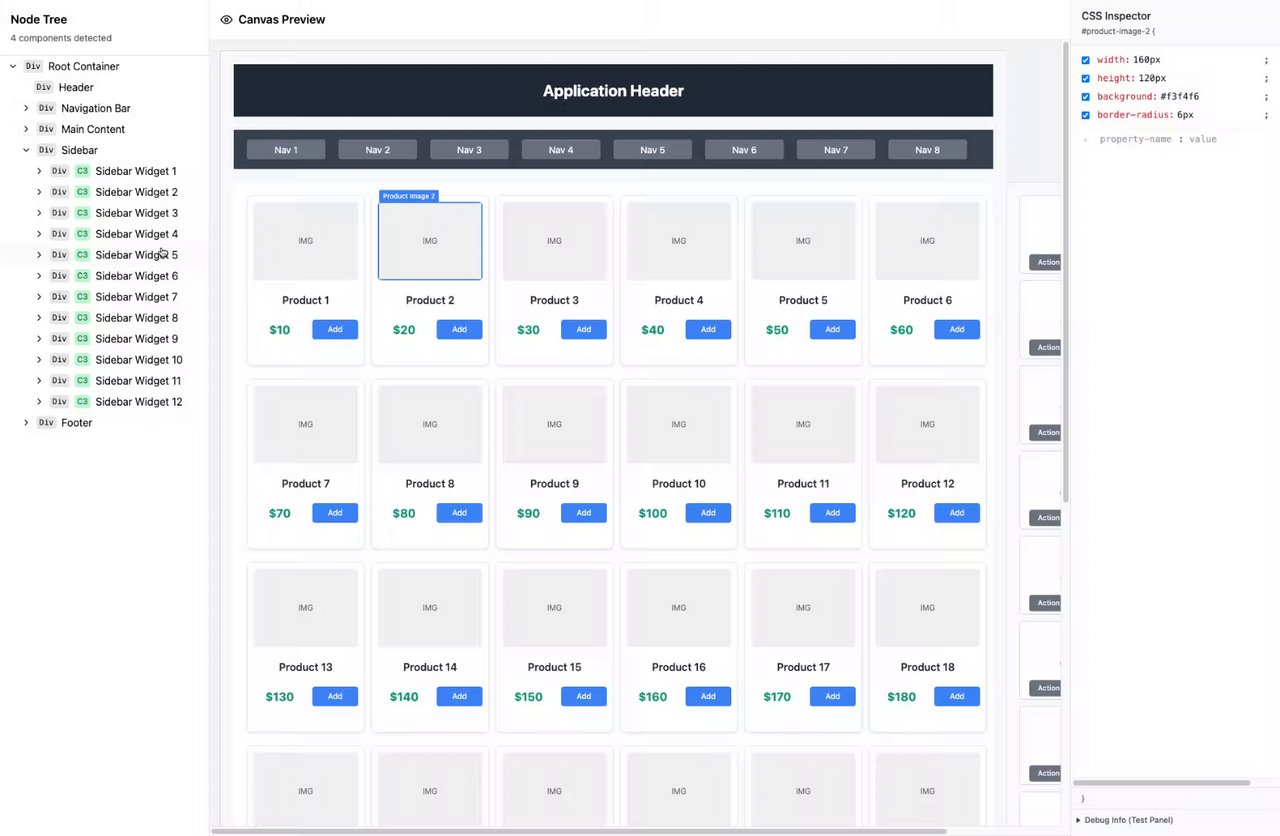The width and height of the screenshot is (1280, 836).
Task: Click Nav 8 in the navigation bar
Action: pyautogui.click(x=927, y=150)
